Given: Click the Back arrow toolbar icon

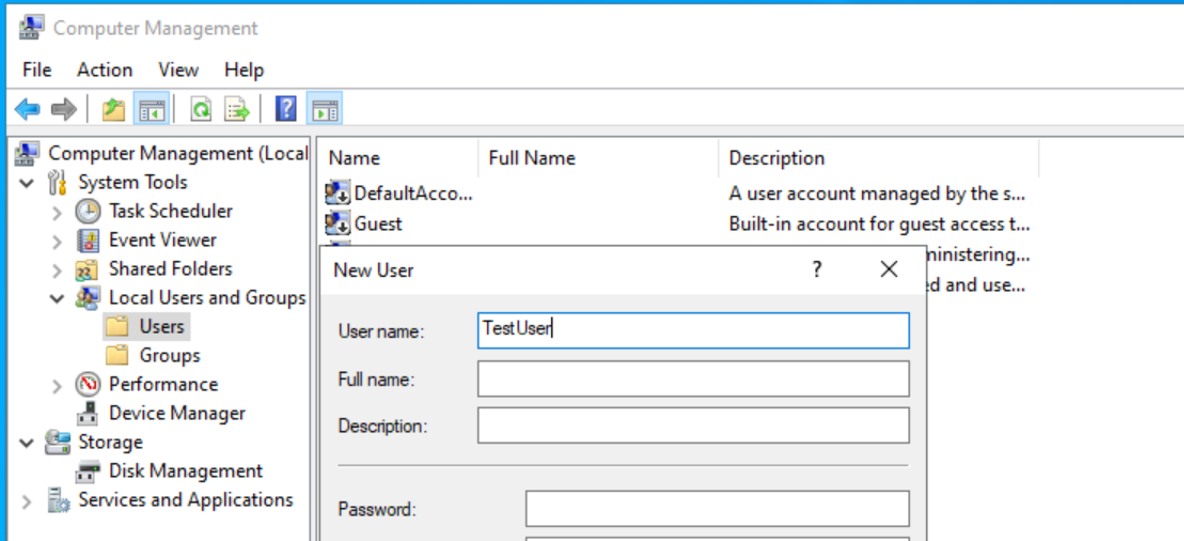Looking at the screenshot, I should click(x=28, y=109).
